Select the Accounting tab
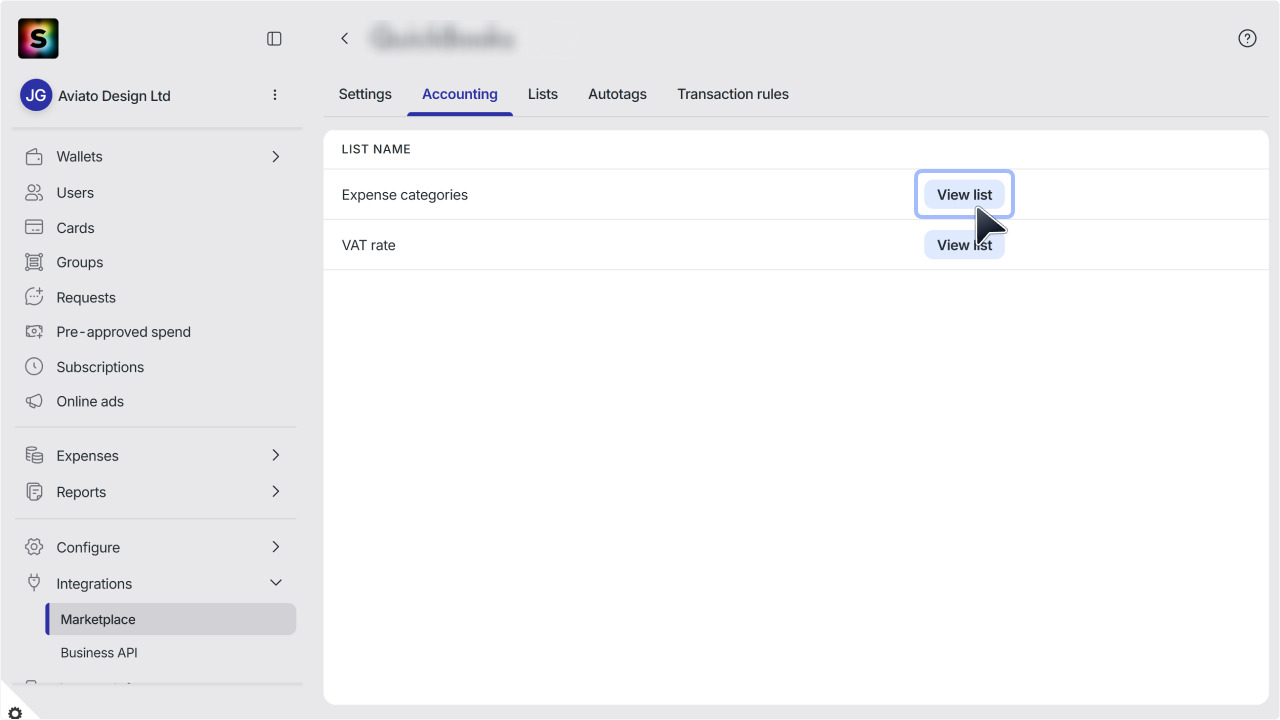This screenshot has height=720, width=1280. click(460, 94)
